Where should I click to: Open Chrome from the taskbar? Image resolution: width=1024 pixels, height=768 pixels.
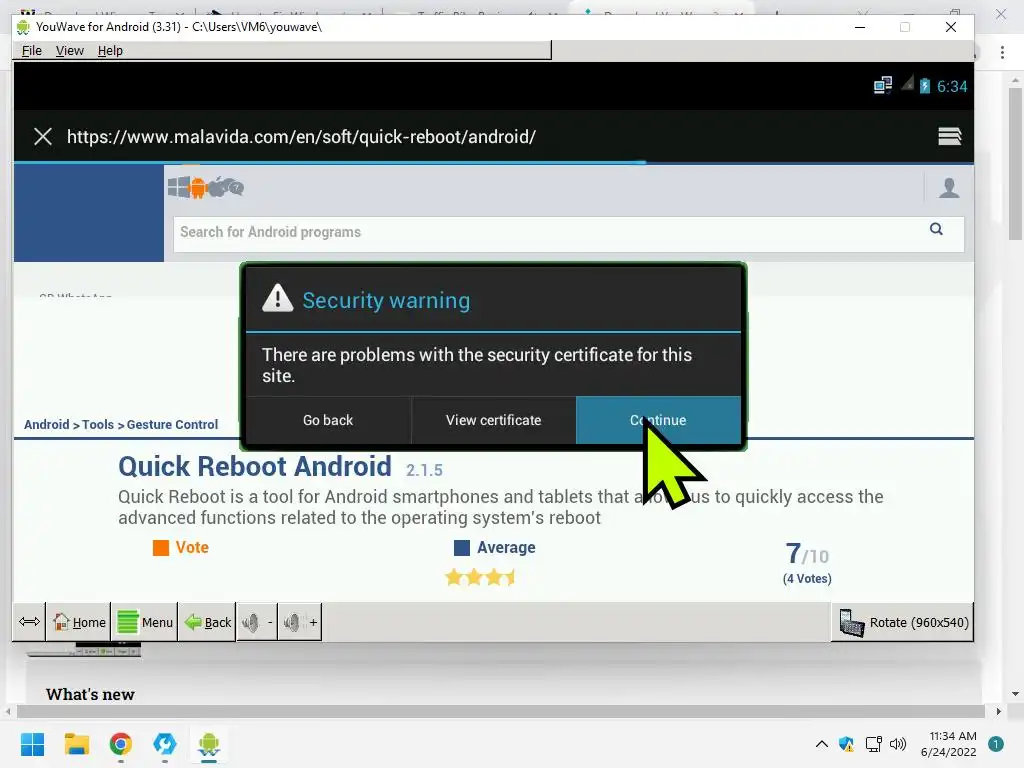coord(121,744)
